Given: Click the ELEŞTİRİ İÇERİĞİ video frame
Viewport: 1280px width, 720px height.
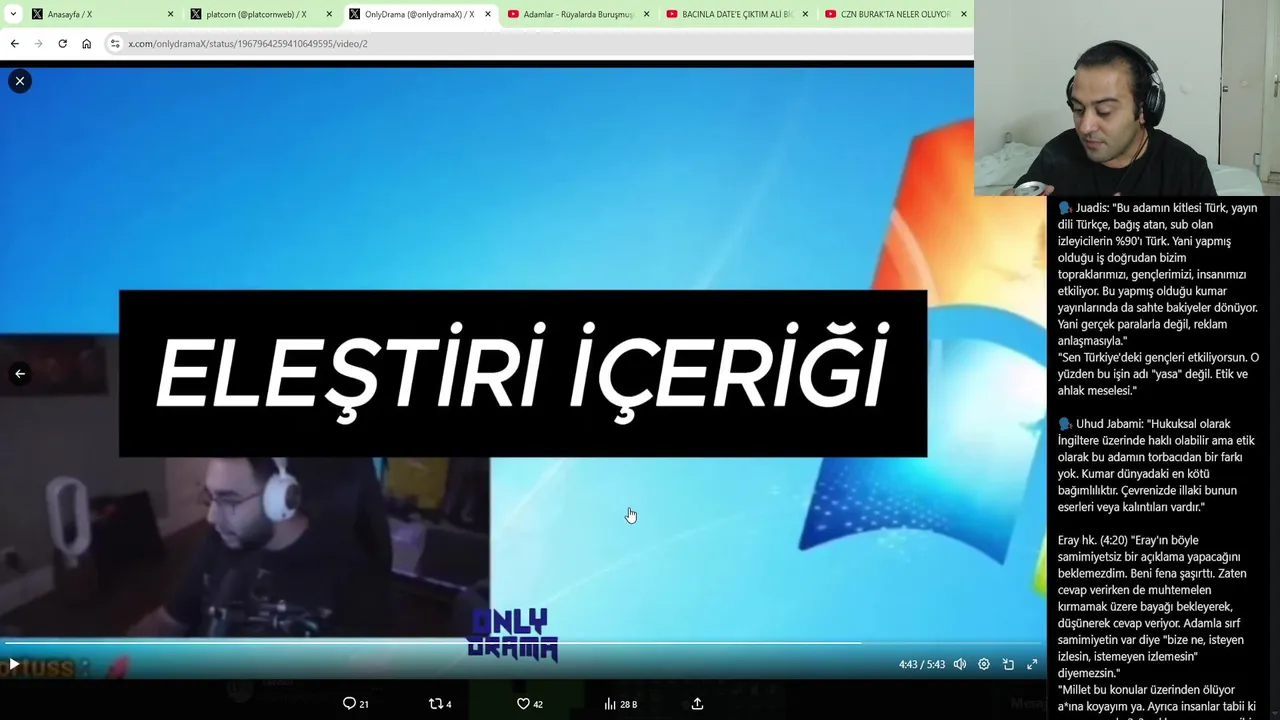Looking at the screenshot, I should pyautogui.click(x=522, y=374).
